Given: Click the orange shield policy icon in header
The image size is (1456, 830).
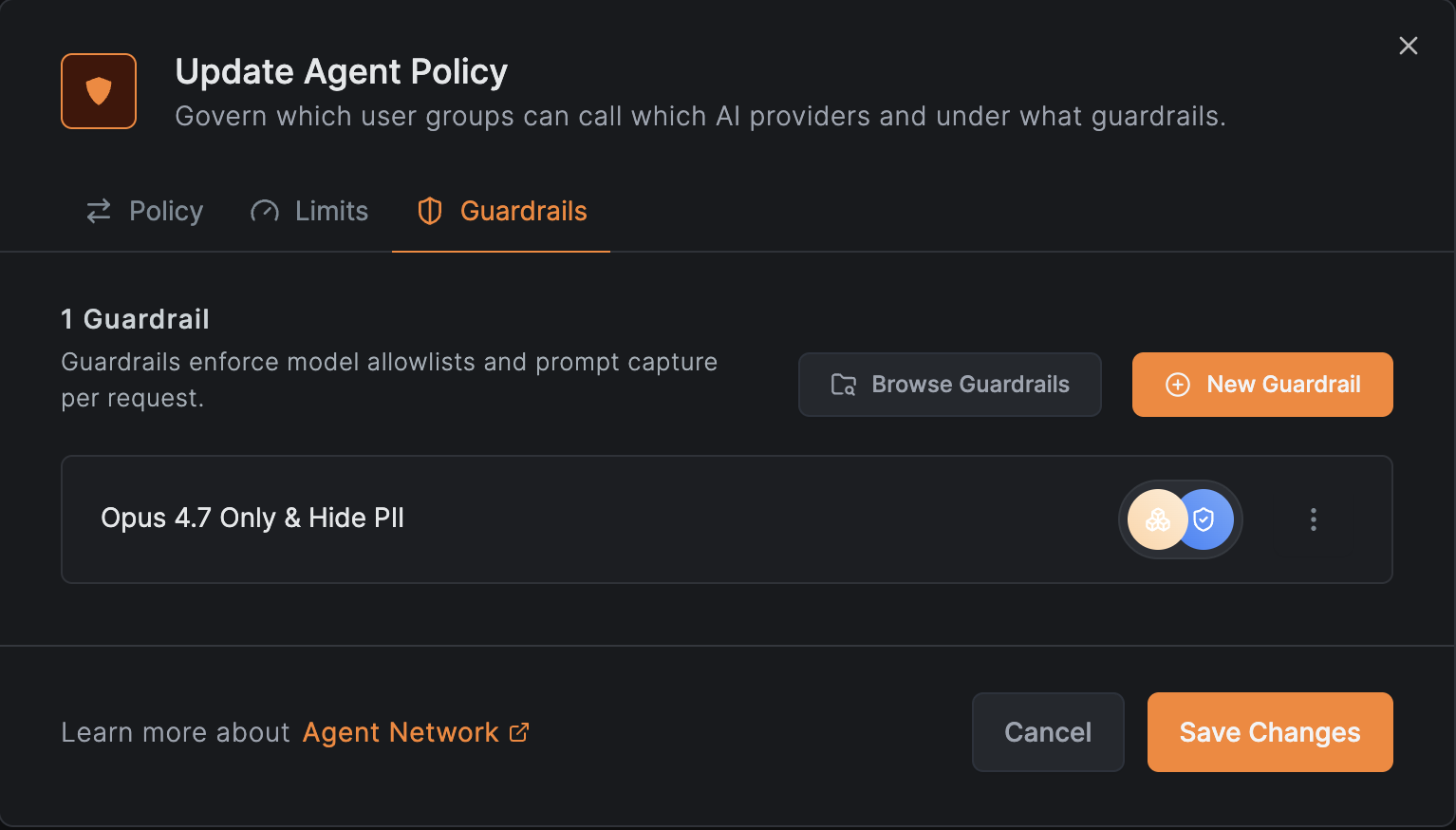Looking at the screenshot, I should (99, 91).
